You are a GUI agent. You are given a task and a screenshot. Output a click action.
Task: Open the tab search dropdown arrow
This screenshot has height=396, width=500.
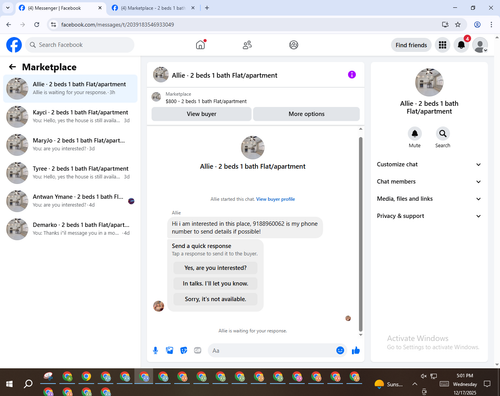click(8, 8)
